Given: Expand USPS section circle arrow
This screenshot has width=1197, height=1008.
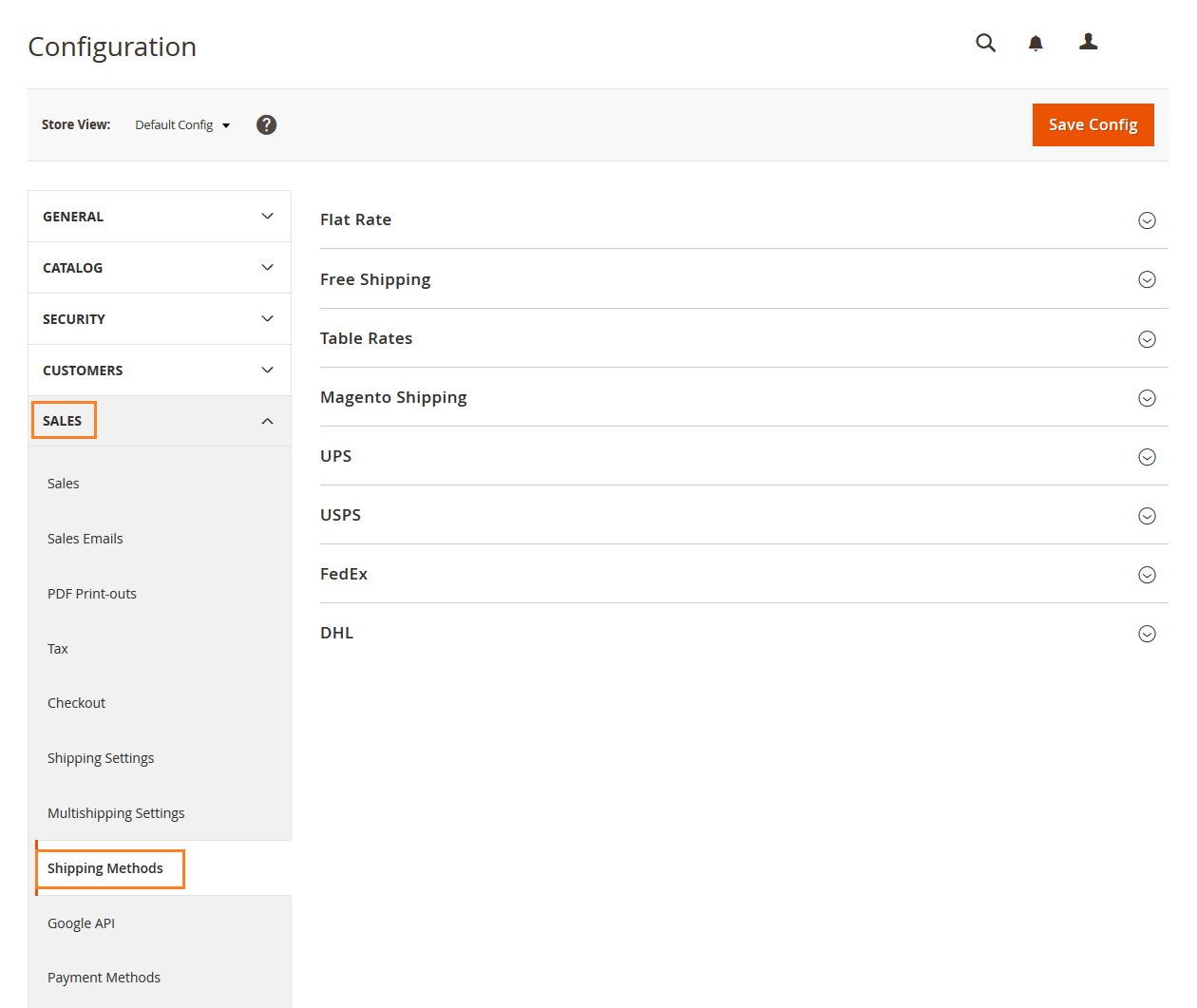Looking at the screenshot, I should tap(1147, 516).
